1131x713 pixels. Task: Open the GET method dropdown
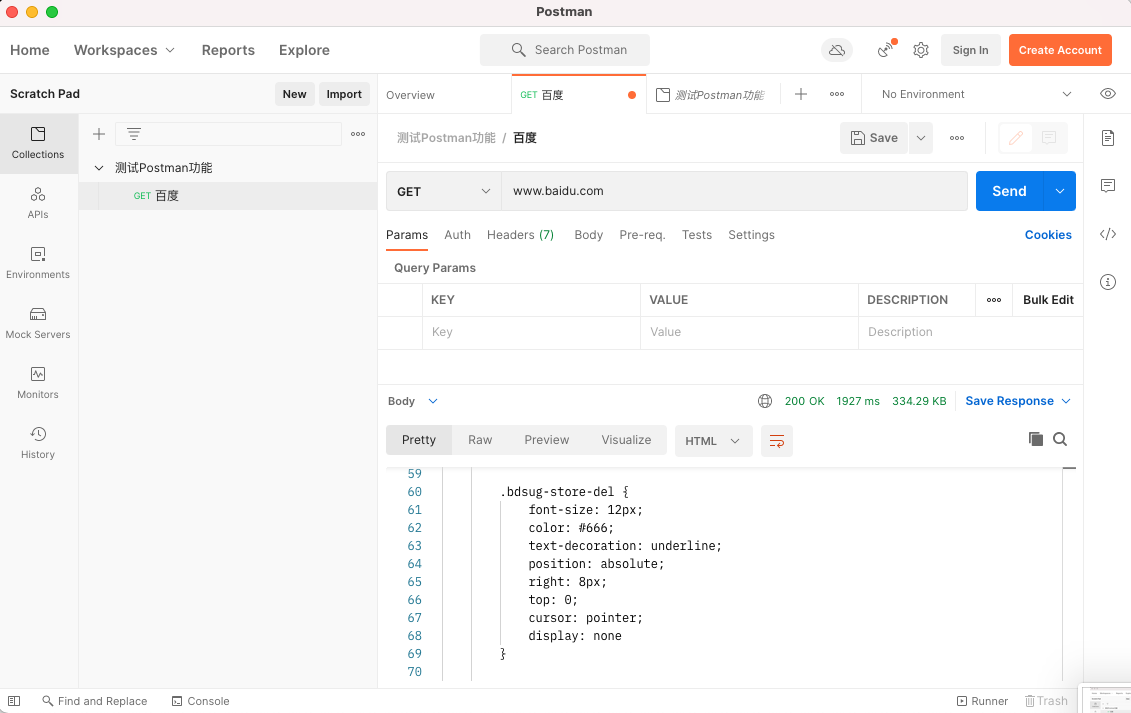pyautogui.click(x=444, y=191)
